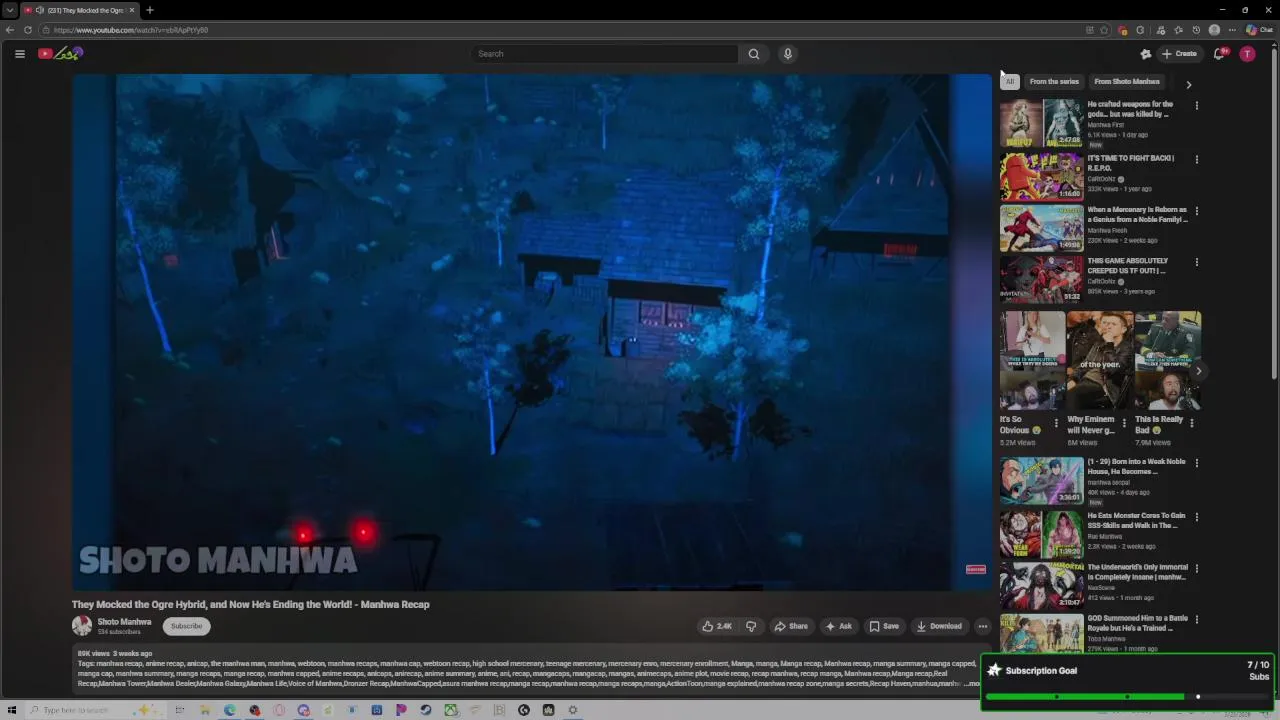Open options for IT'S TIME TO FIGHT BACK video

click(x=1196, y=159)
